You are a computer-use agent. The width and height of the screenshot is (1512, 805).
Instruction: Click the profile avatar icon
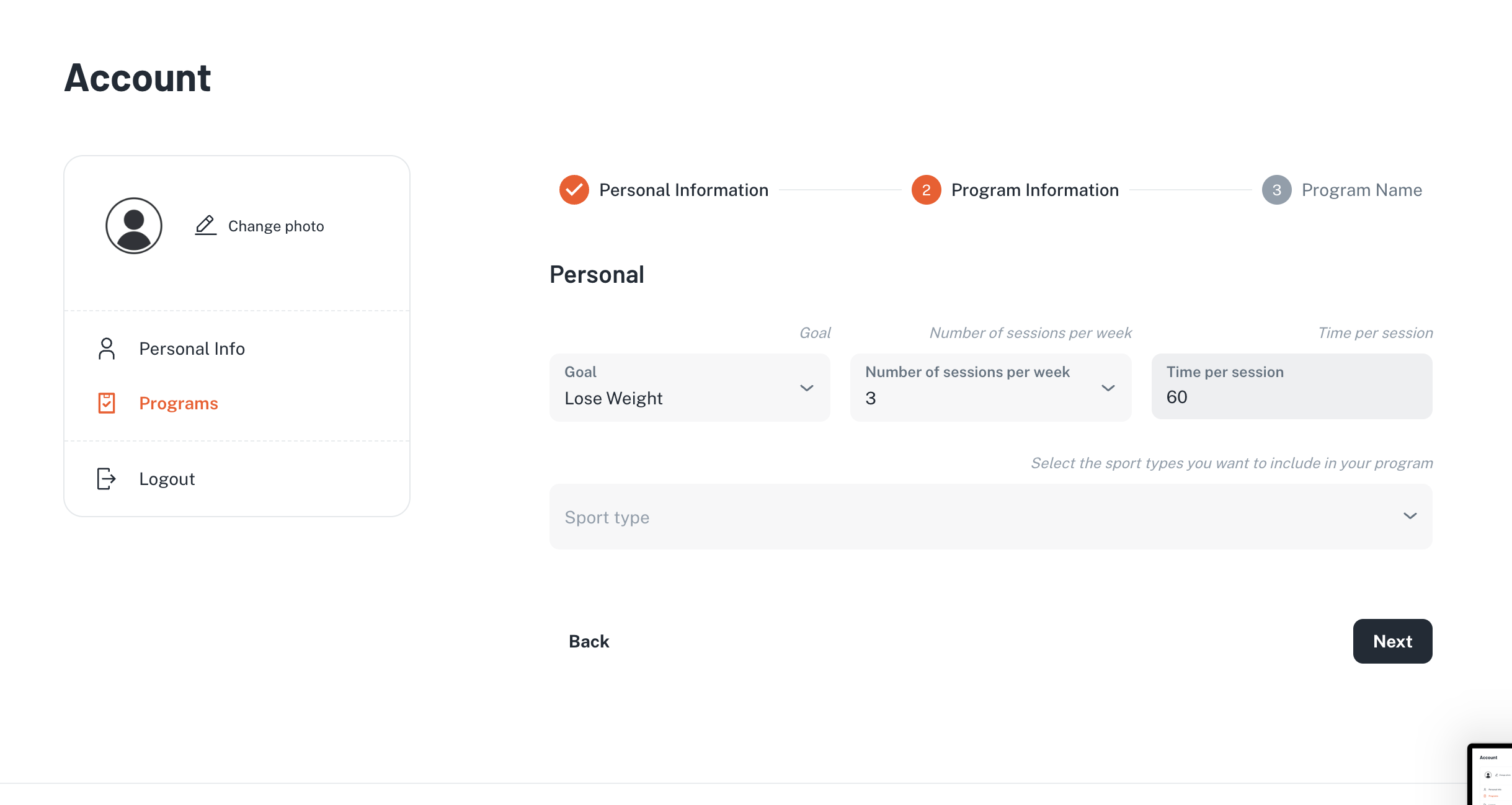[x=134, y=226]
